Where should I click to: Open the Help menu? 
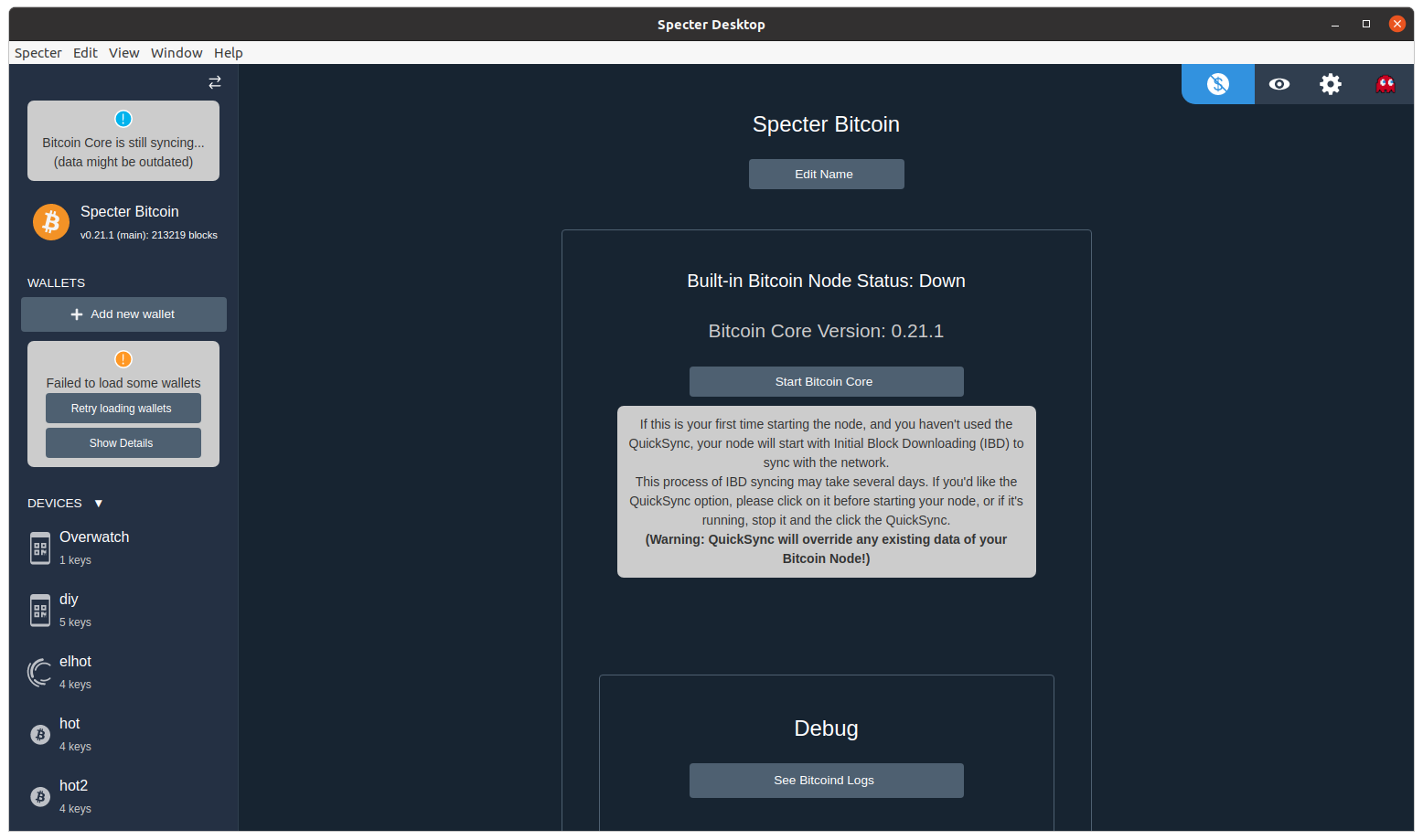(x=229, y=53)
